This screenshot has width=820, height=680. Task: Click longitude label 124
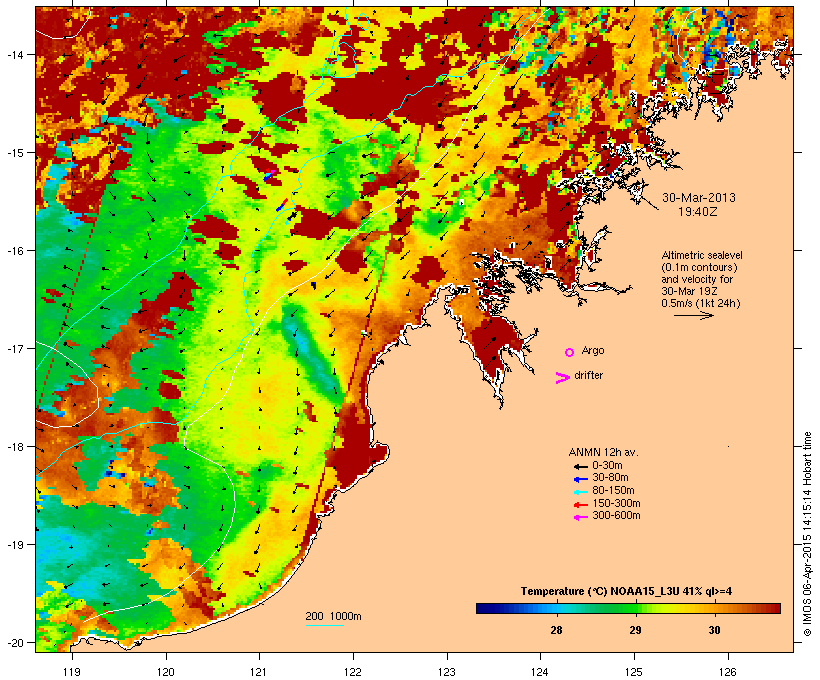tap(540, 672)
